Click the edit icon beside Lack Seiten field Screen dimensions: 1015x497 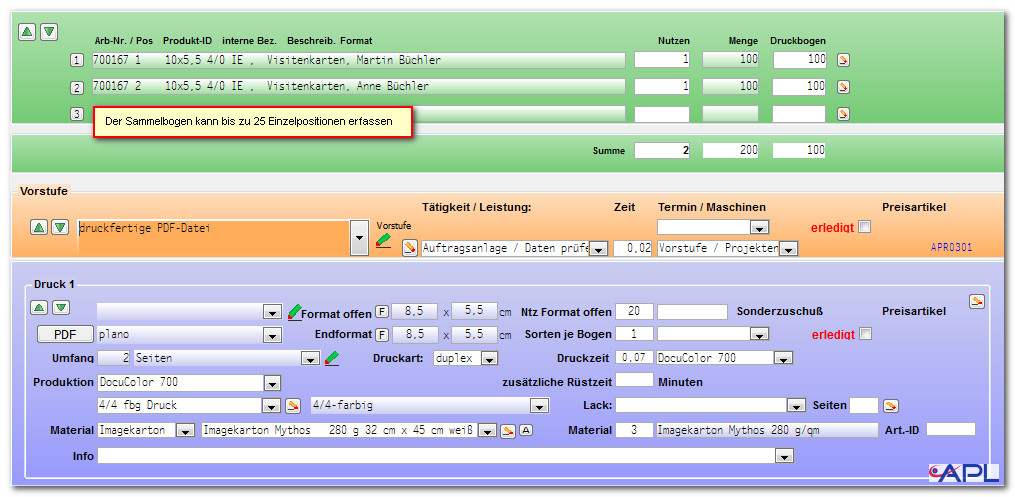tap(891, 406)
